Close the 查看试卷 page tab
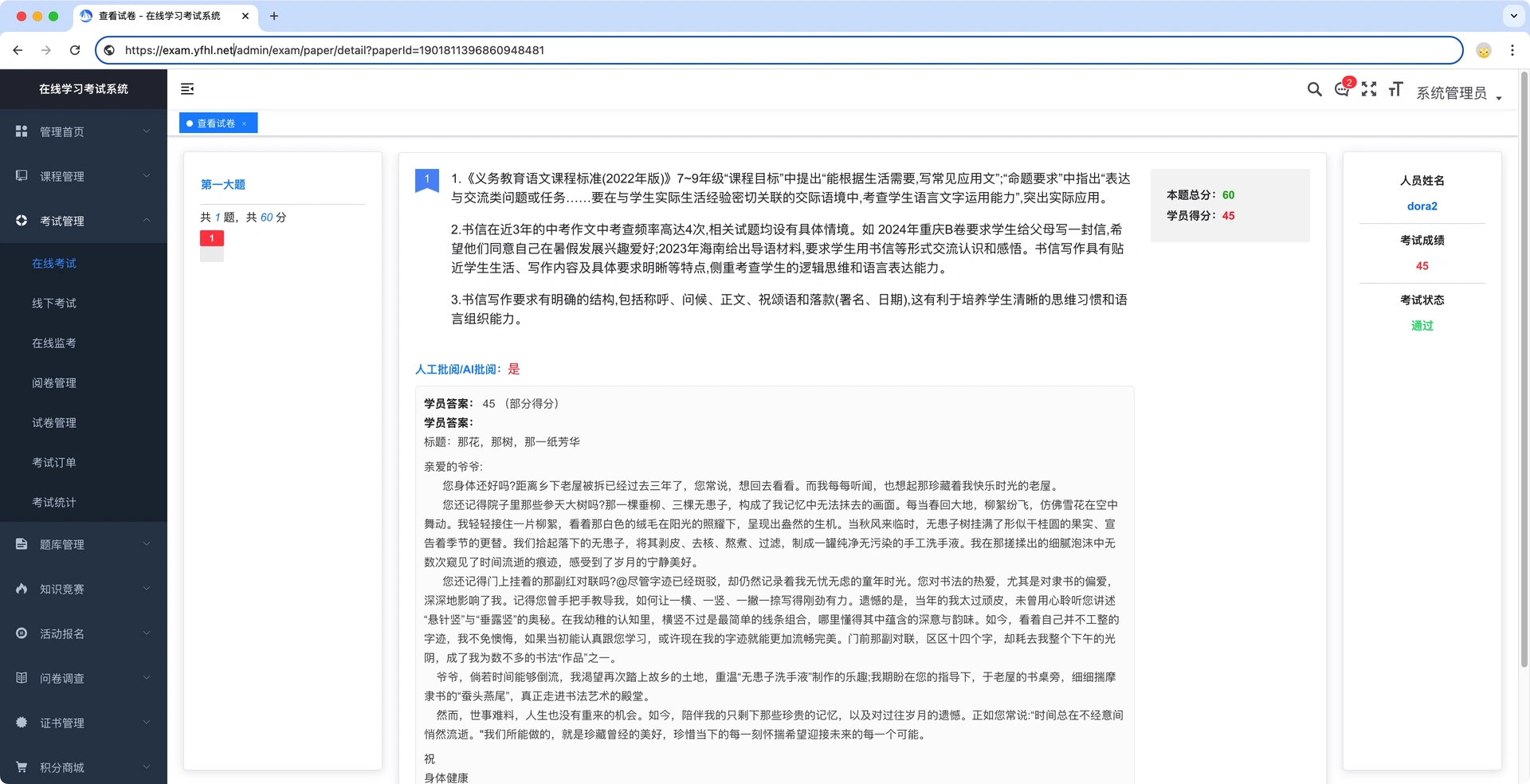This screenshot has height=784, width=1530. pyautogui.click(x=244, y=123)
